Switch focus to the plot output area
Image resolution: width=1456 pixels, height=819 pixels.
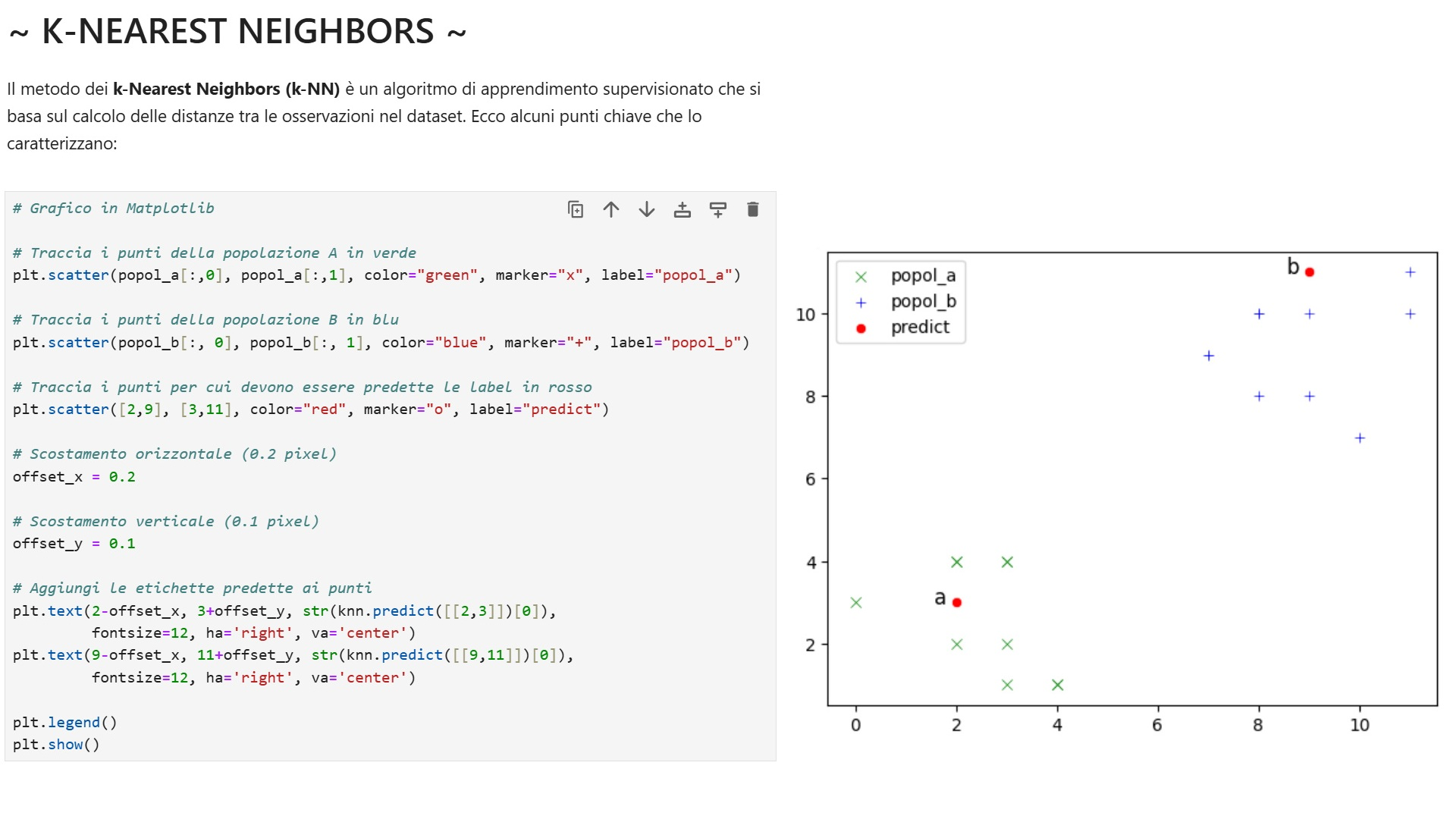pos(1137,493)
